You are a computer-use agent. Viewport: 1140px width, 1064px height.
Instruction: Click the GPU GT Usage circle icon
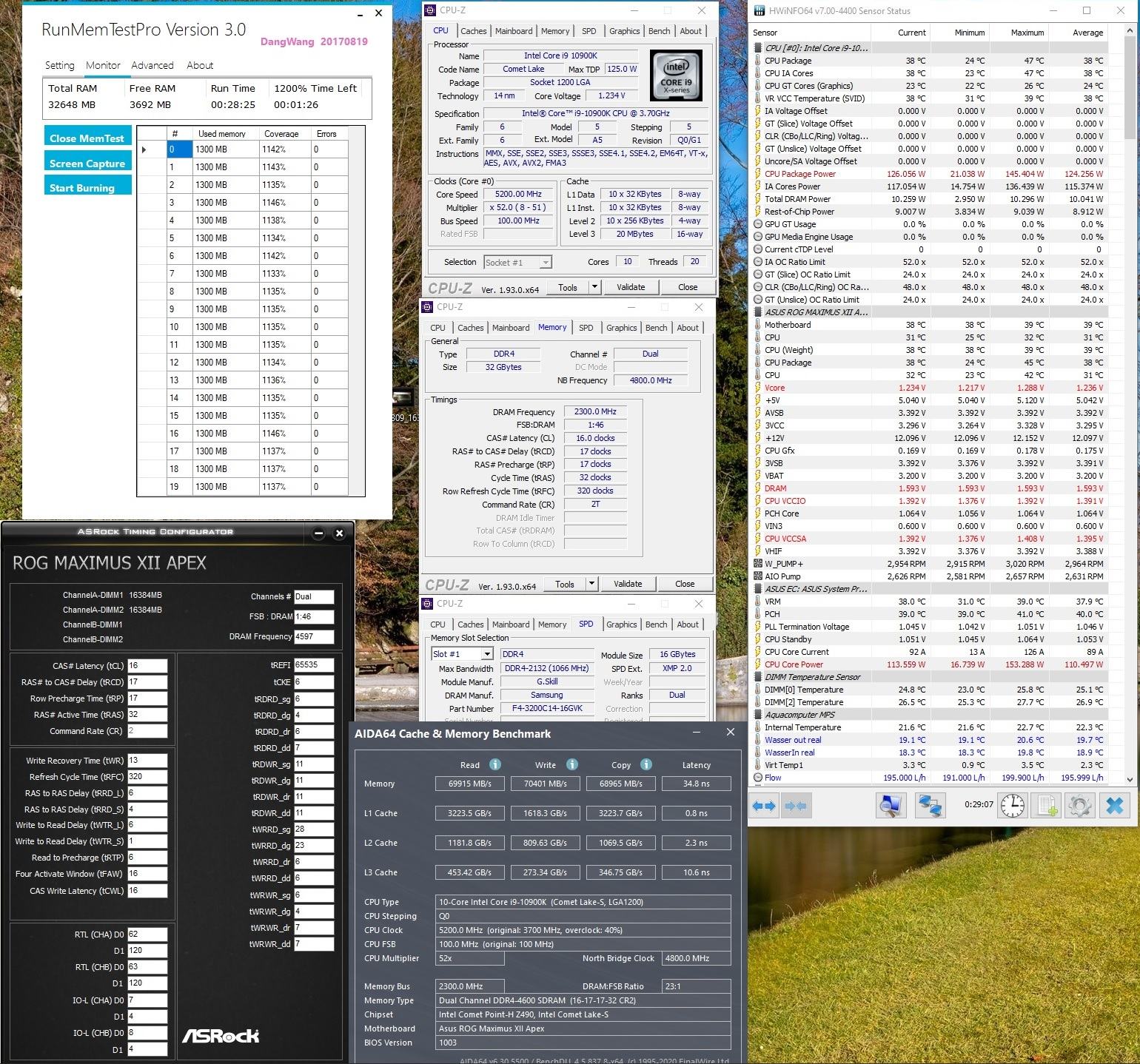point(758,224)
